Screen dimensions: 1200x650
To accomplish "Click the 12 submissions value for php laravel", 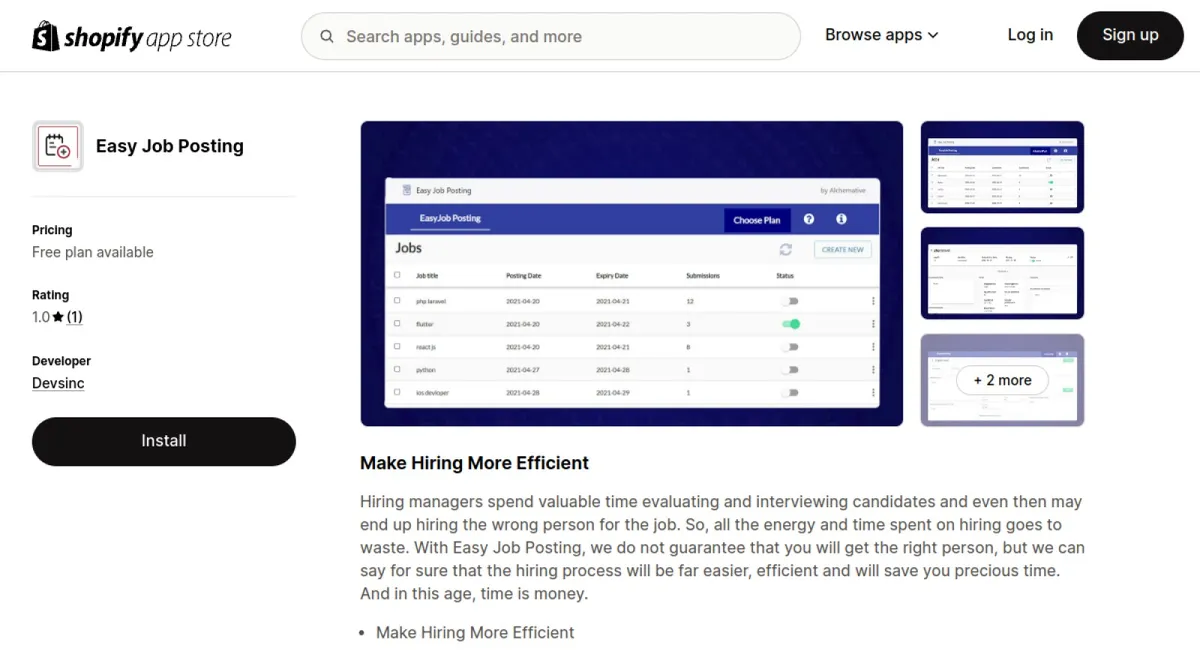I will click(x=690, y=301).
